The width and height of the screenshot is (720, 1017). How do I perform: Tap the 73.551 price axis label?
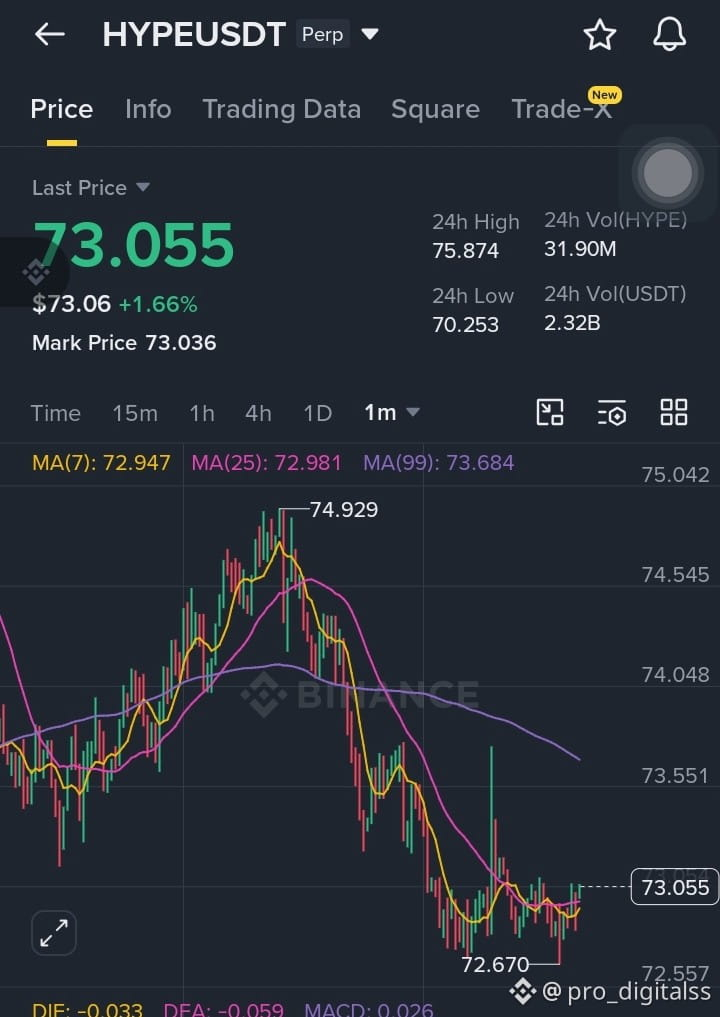point(675,776)
